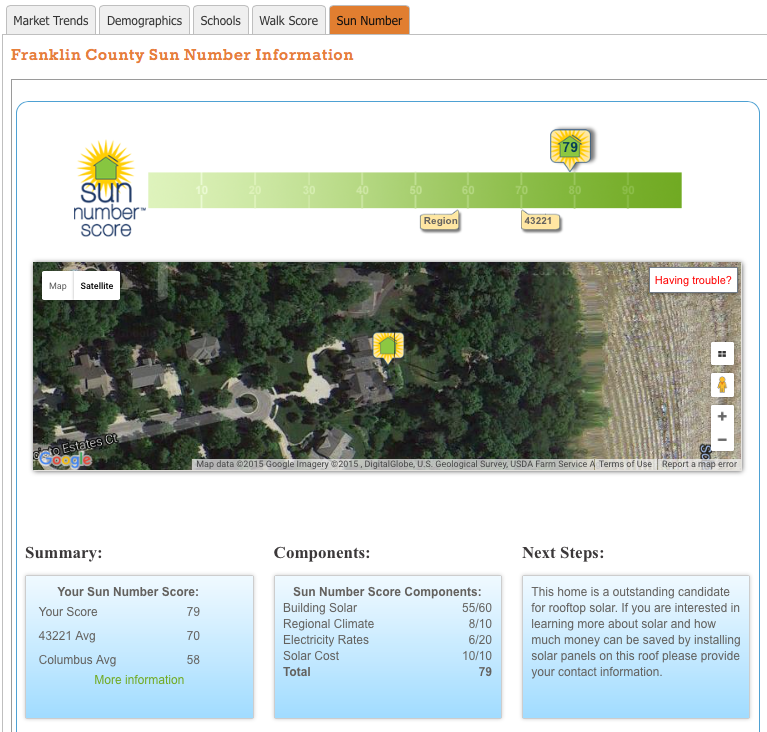Click Report a map error link
The image size is (767, 732).
tap(699, 464)
